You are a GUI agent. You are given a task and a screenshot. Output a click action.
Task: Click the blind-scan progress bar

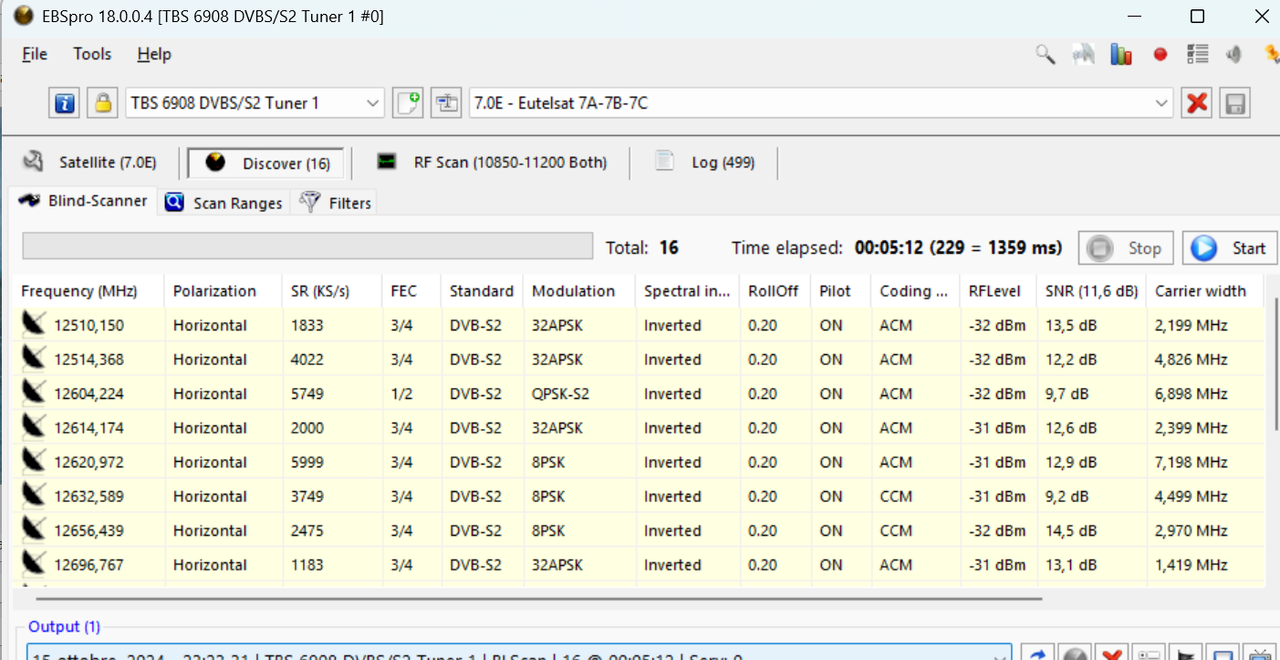click(307, 246)
